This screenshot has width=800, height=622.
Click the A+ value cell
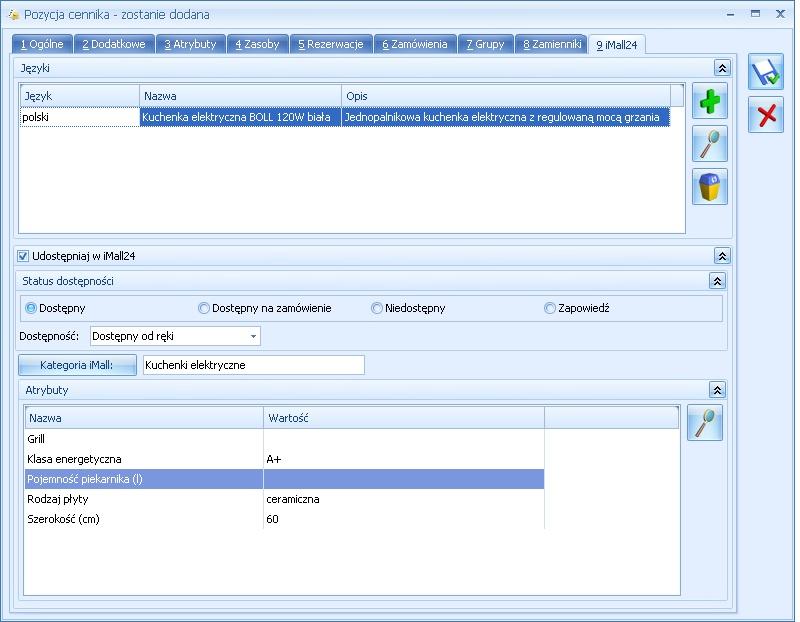coord(404,459)
